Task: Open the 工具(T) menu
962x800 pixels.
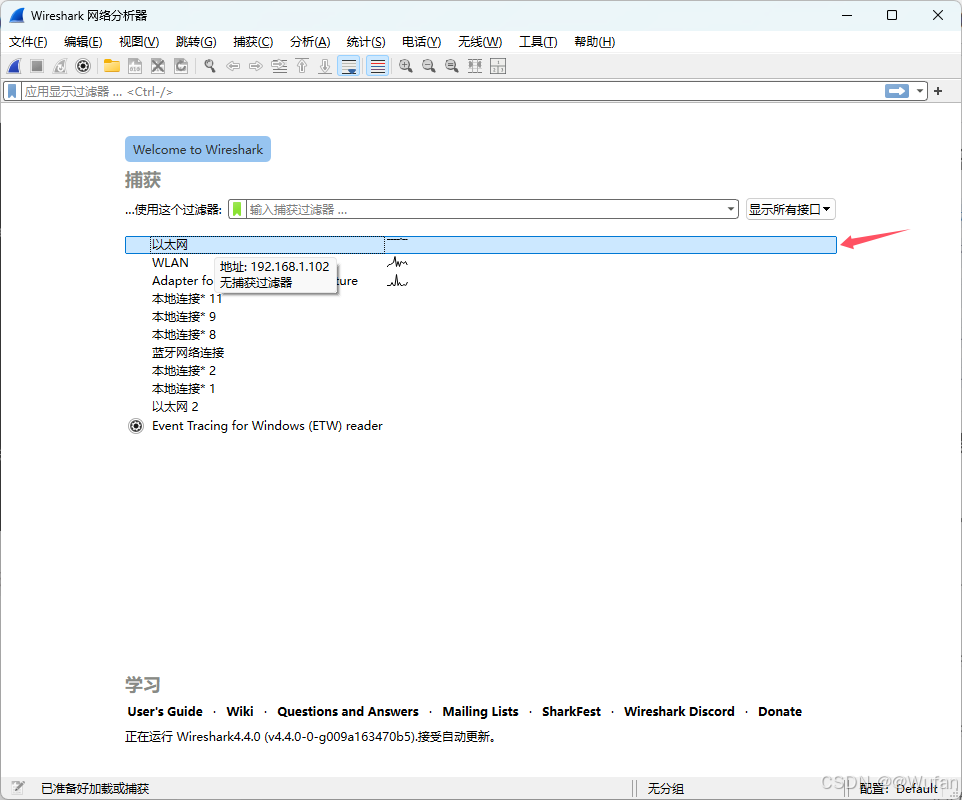Action: [538, 42]
